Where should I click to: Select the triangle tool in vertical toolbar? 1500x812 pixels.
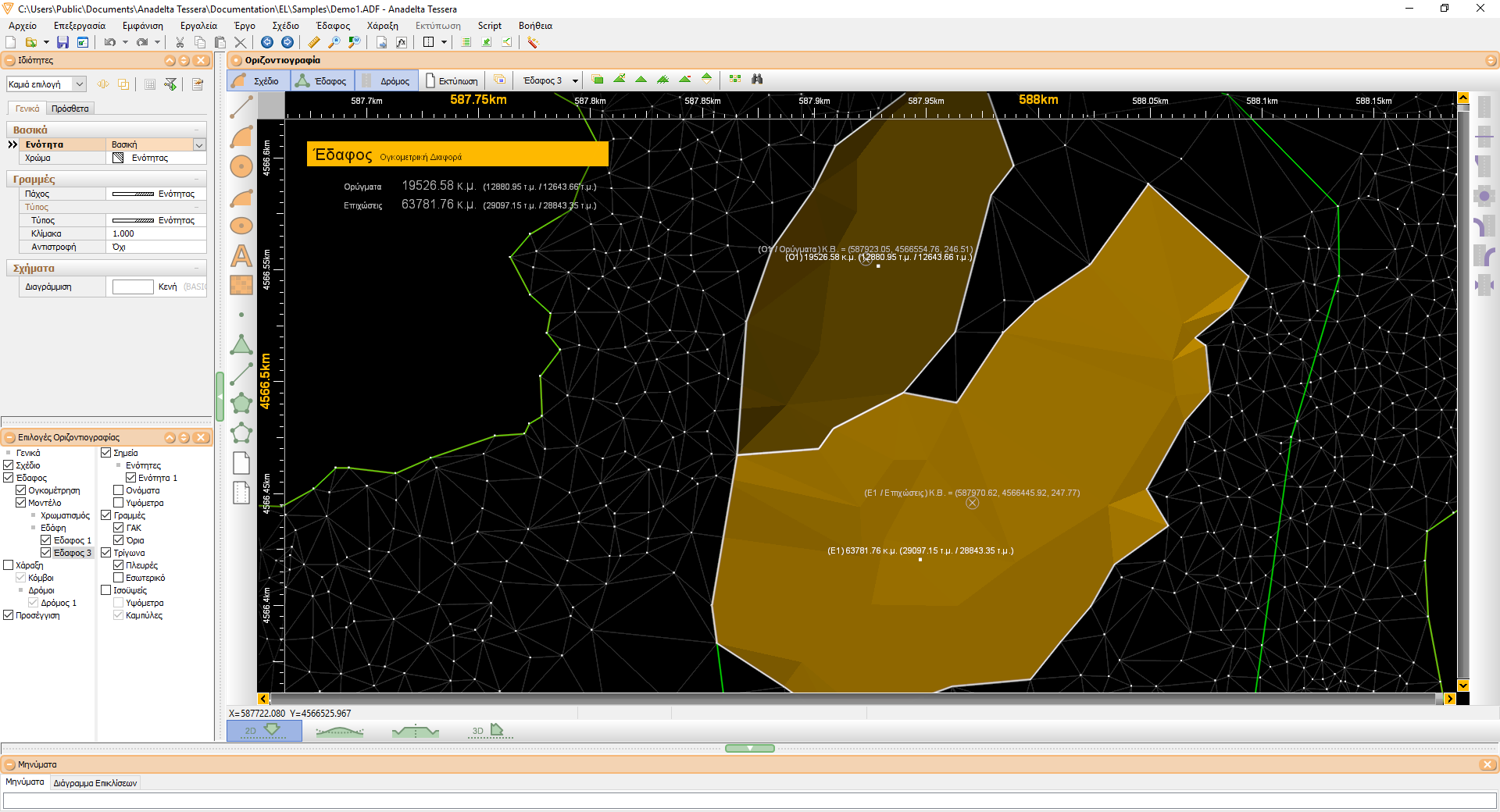(x=241, y=345)
